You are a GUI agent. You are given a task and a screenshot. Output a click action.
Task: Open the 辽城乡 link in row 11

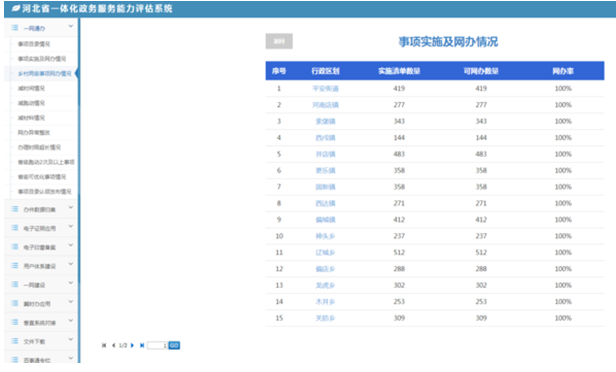pos(325,253)
